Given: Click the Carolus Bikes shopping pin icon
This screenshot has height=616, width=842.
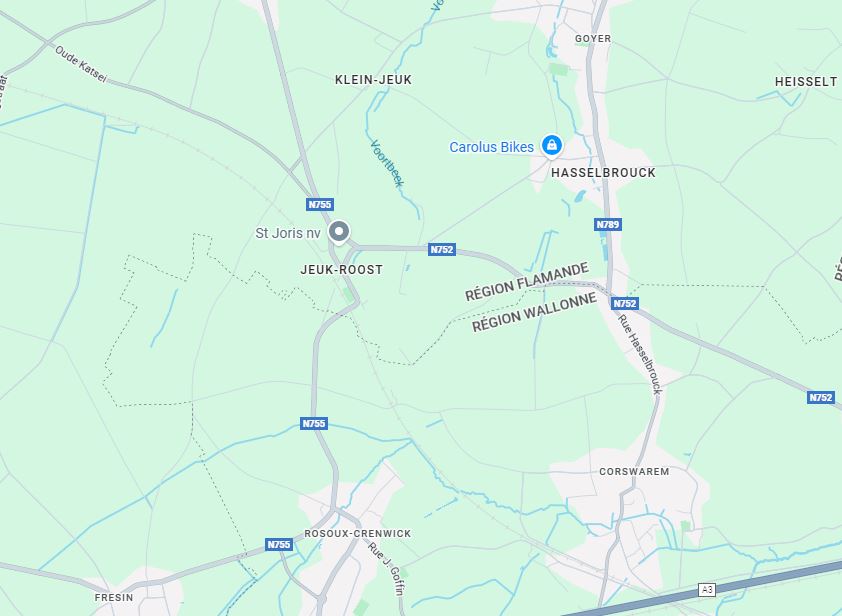Looking at the screenshot, I should [551, 146].
